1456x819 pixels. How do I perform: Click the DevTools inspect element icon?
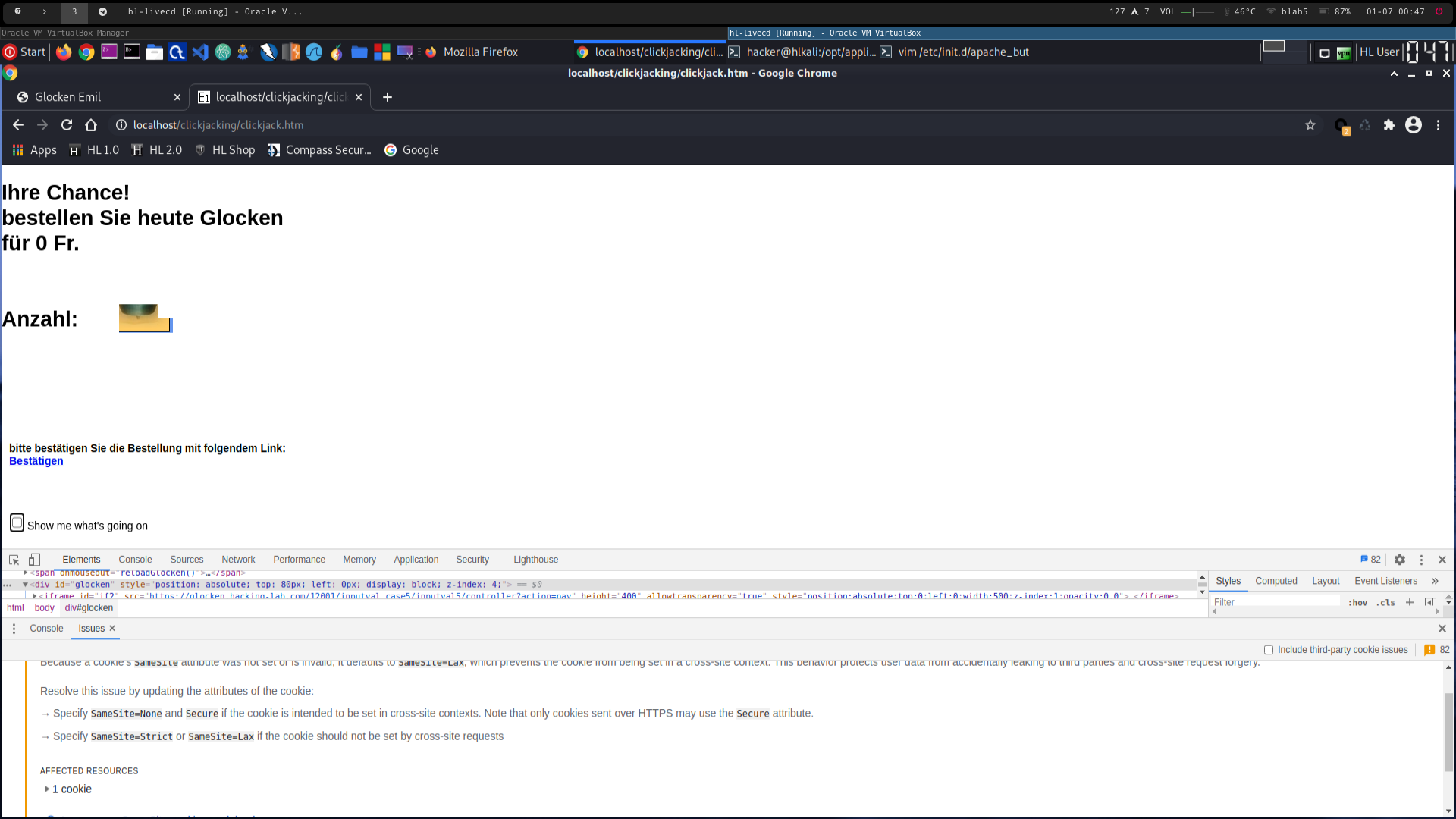pyautogui.click(x=14, y=560)
